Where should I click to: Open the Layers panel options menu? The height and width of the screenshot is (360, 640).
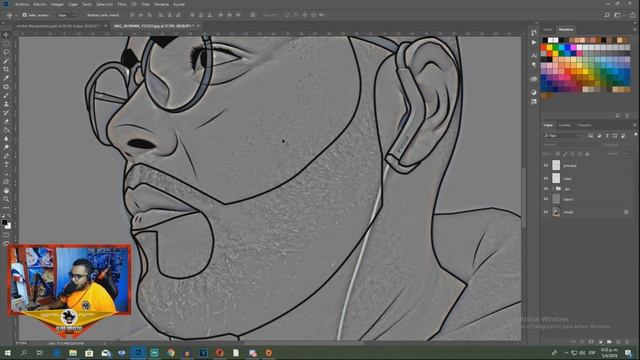tap(635, 125)
